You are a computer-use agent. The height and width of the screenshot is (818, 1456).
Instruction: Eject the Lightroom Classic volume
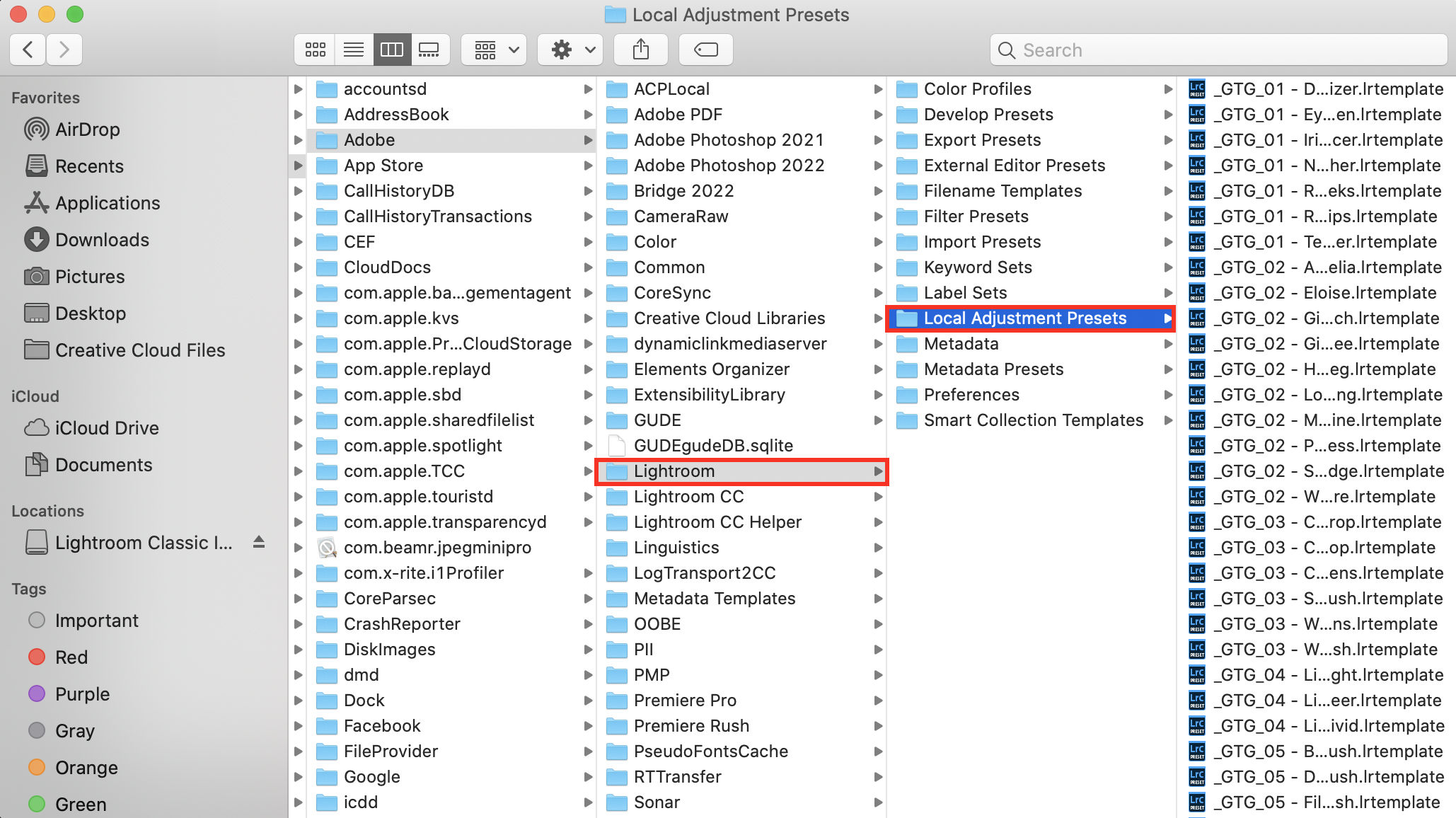(x=259, y=542)
